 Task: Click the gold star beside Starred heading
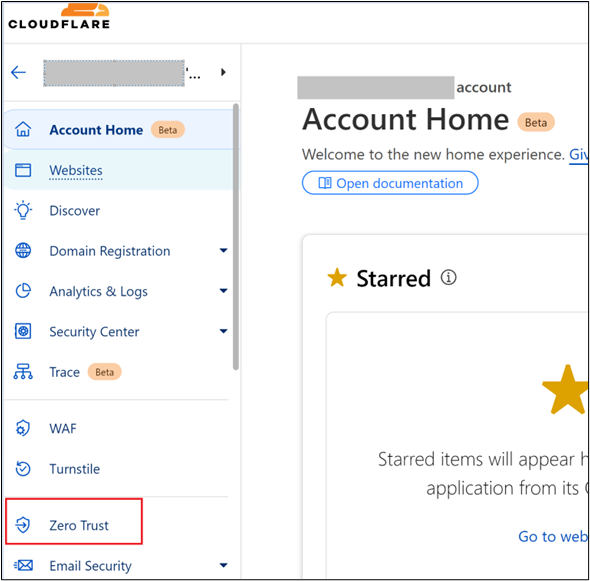[x=337, y=278]
